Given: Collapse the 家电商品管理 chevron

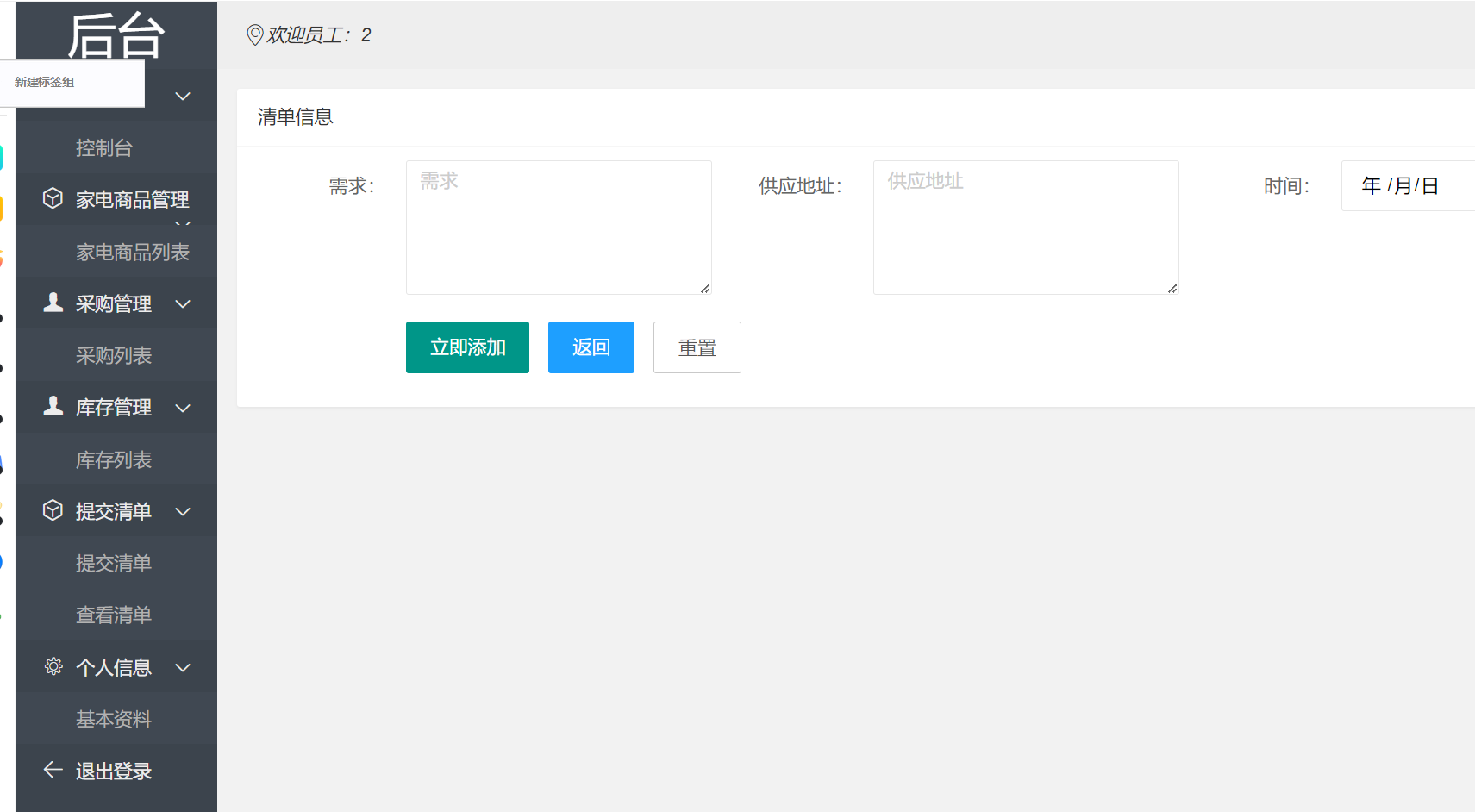Looking at the screenshot, I should [x=182, y=222].
